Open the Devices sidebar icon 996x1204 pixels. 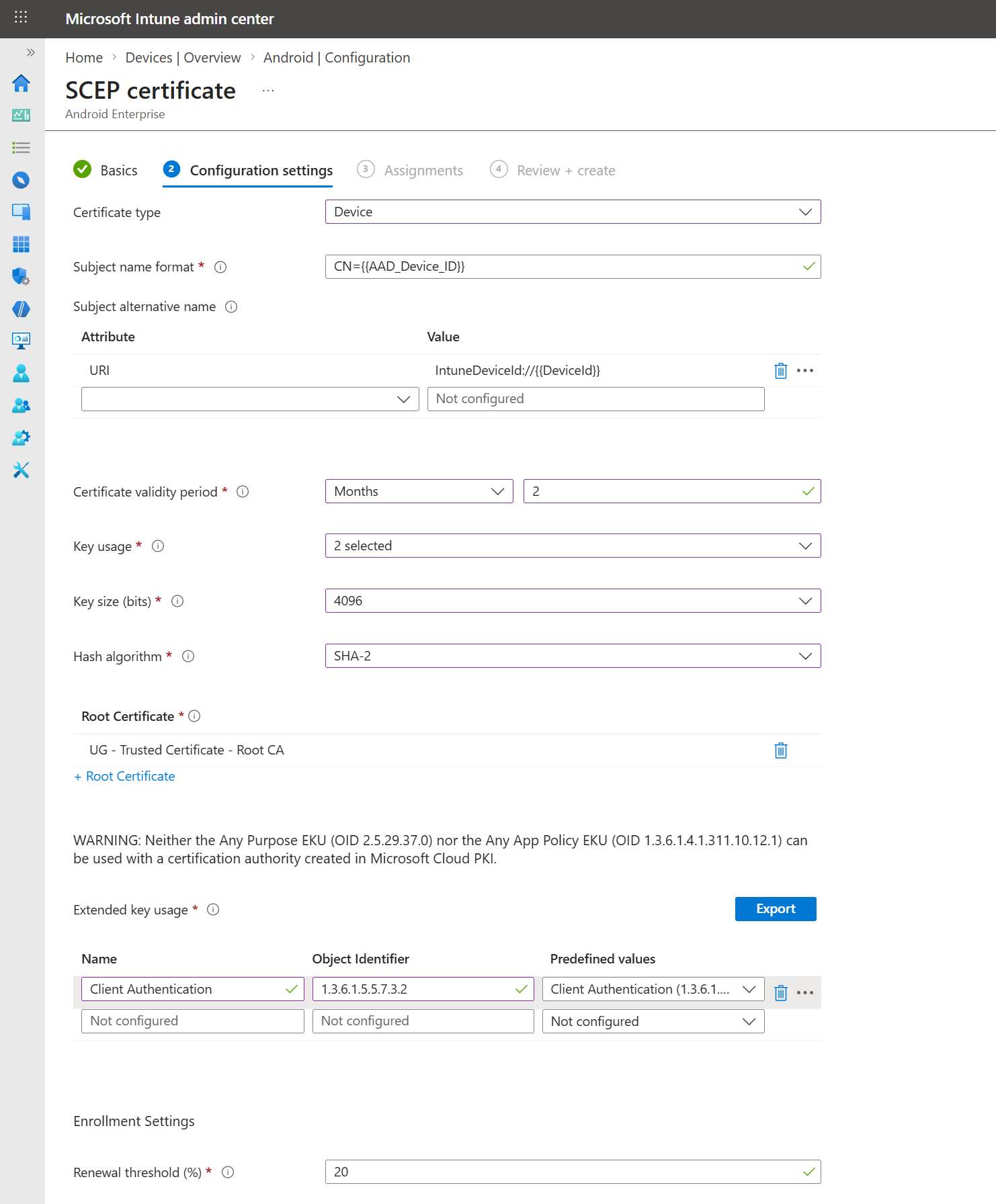click(22, 212)
